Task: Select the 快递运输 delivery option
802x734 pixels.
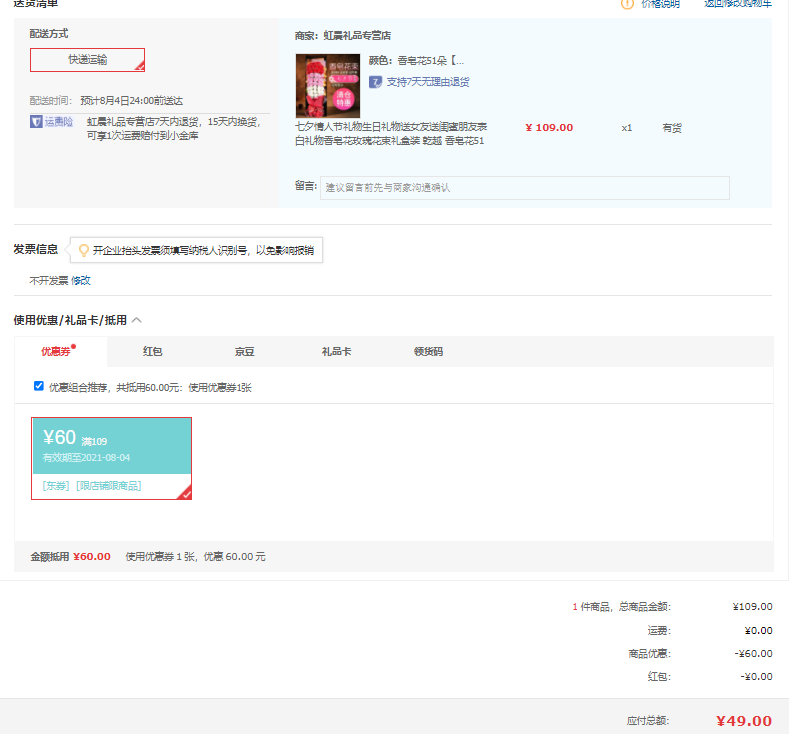Action: tap(87, 60)
